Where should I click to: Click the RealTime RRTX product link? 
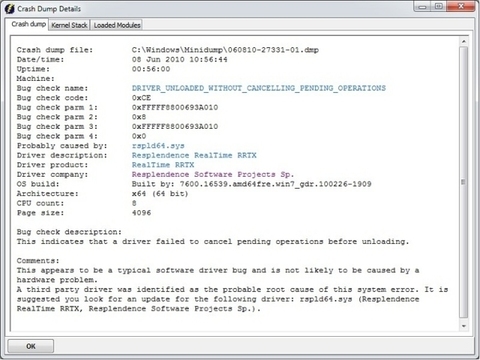163,165
